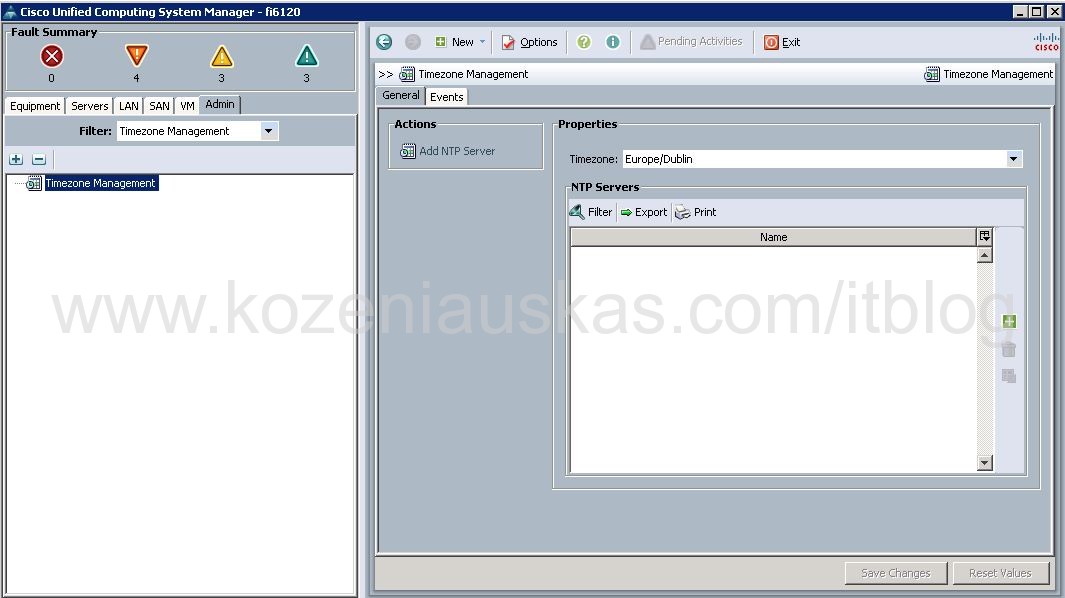Switch to the VM tab

[x=187, y=106]
